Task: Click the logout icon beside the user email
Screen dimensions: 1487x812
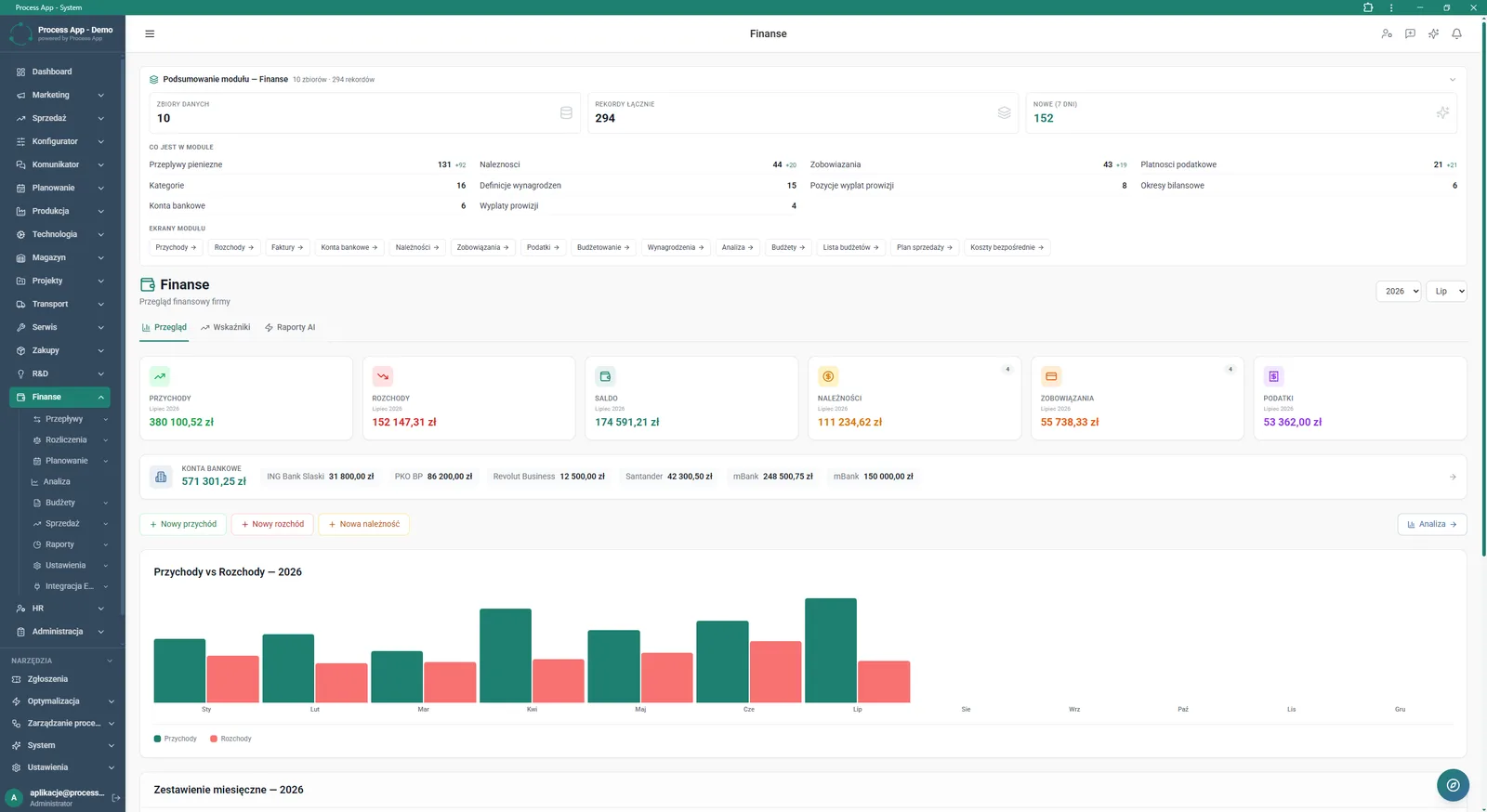Action: click(x=116, y=798)
